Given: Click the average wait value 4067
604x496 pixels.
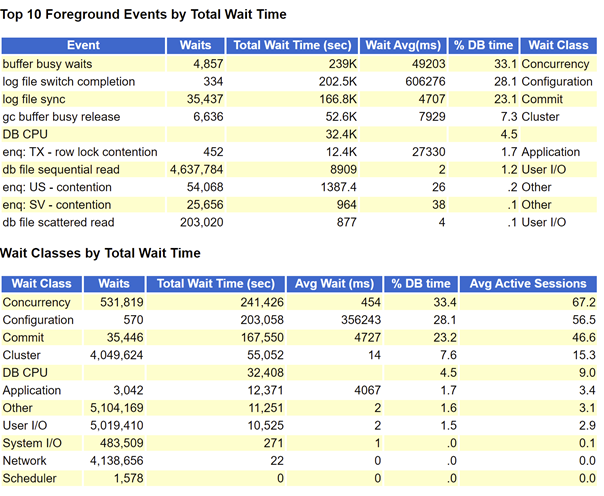Looking at the screenshot, I should [367, 390].
